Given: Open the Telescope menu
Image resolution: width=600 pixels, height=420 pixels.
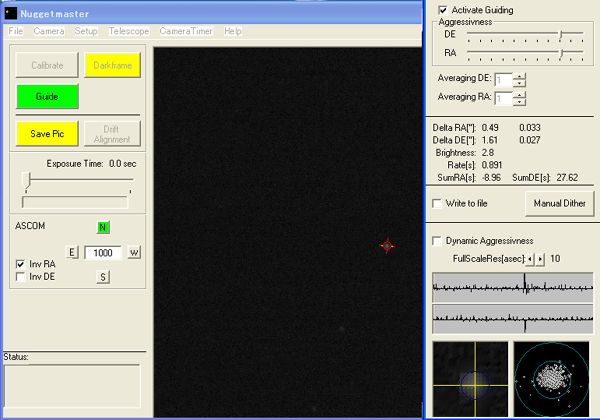Looking at the screenshot, I should [x=129, y=31].
